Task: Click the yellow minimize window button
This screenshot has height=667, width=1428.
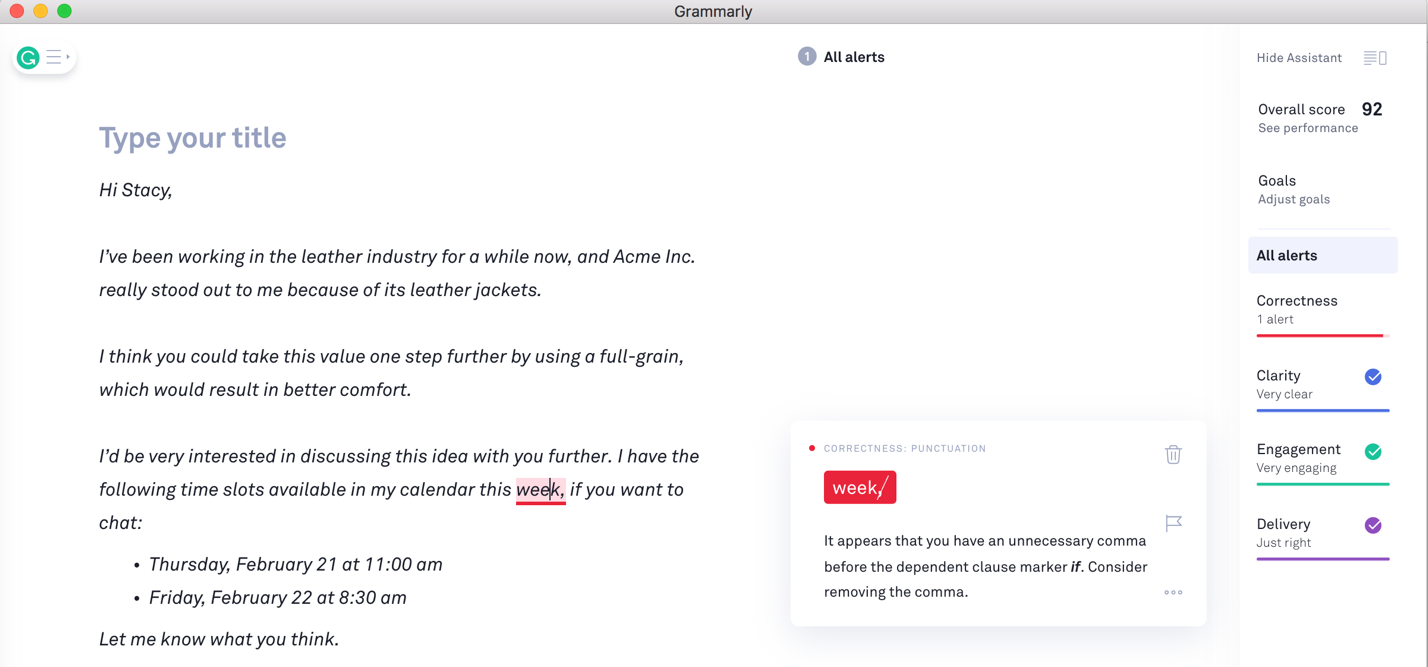Action: coord(40,11)
